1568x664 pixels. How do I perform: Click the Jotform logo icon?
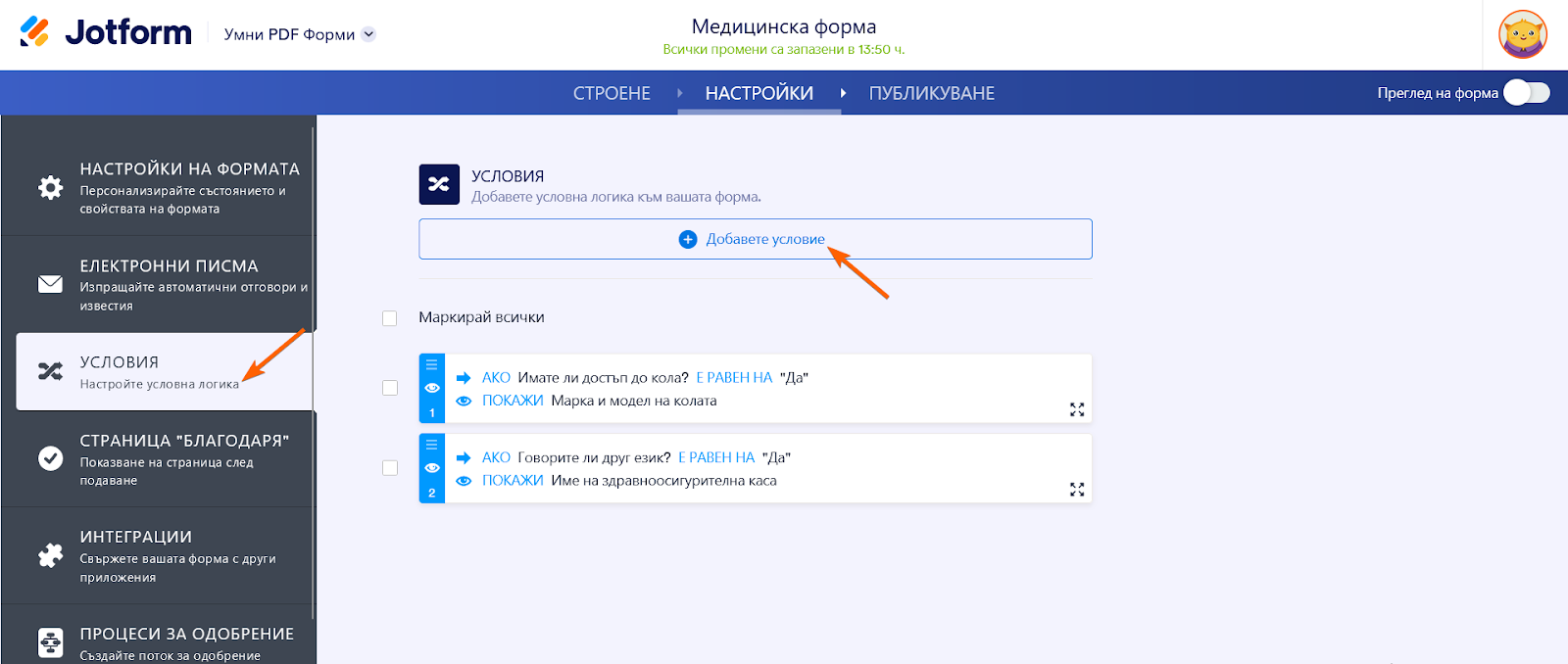[34, 32]
